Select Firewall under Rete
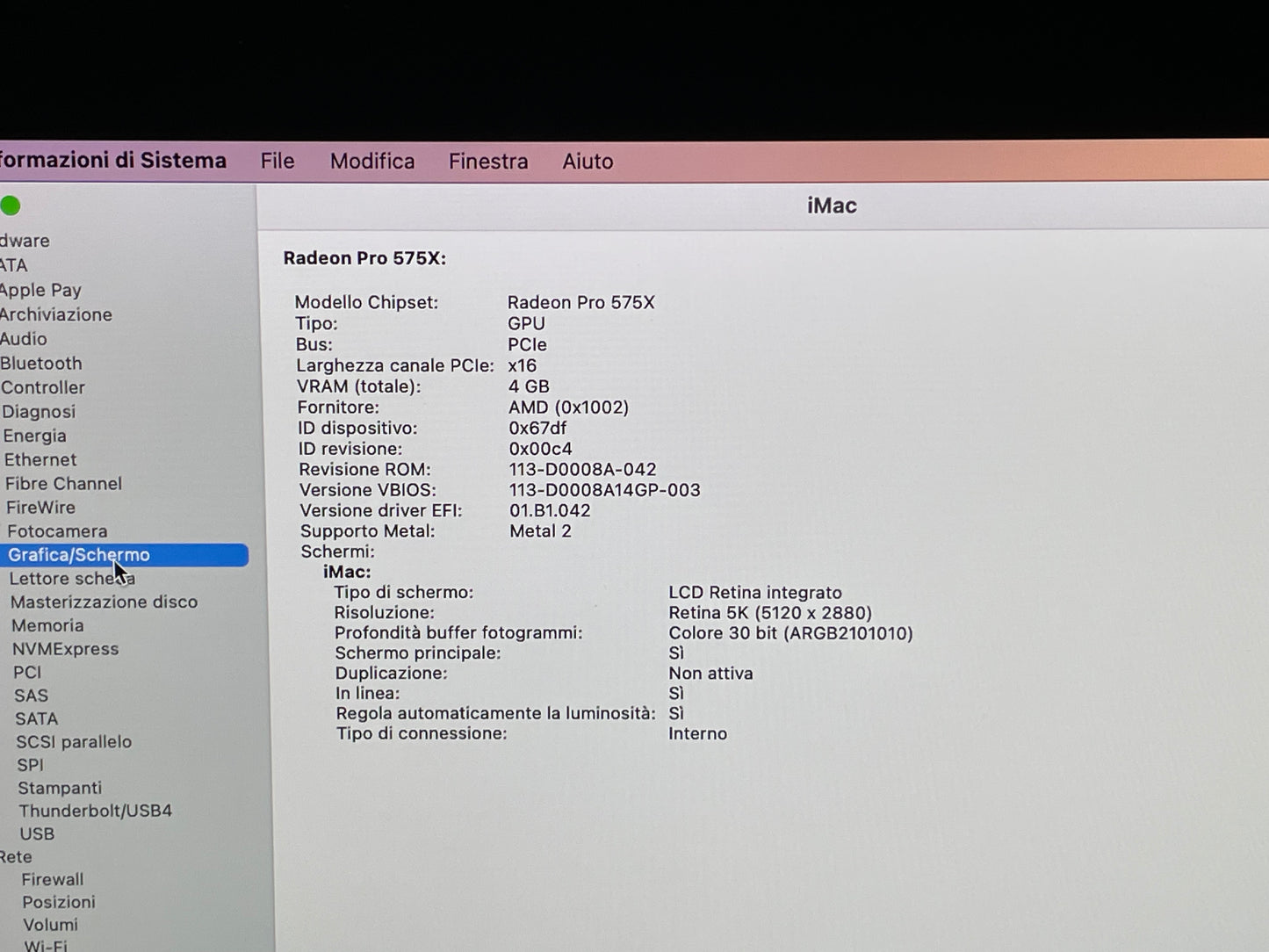Screen dimensions: 1269x952 tap(53, 879)
